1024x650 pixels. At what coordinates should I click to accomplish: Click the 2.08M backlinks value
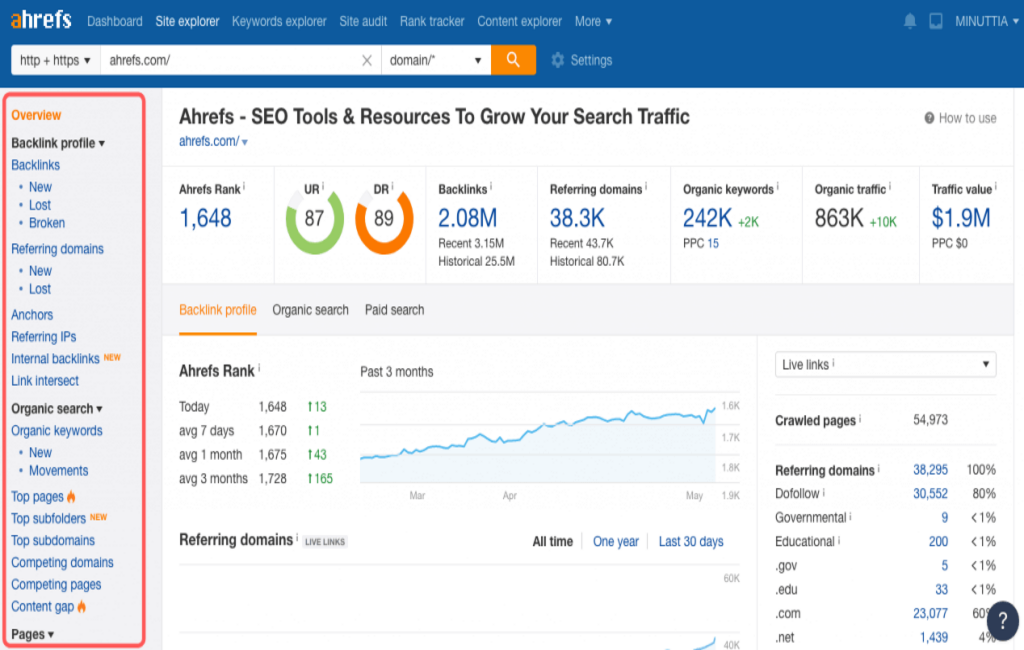pyautogui.click(x=468, y=218)
